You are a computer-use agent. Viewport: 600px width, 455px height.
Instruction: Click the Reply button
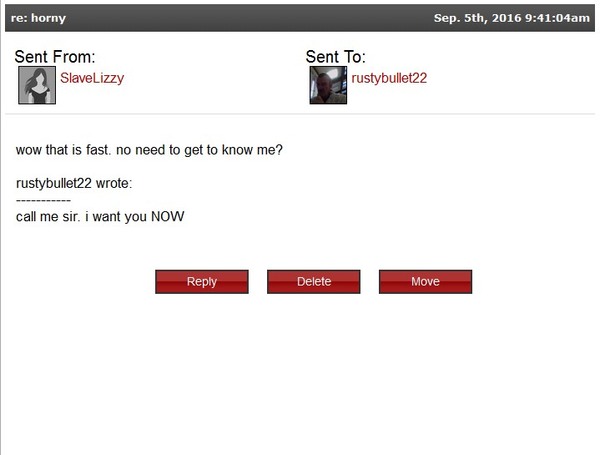202,282
